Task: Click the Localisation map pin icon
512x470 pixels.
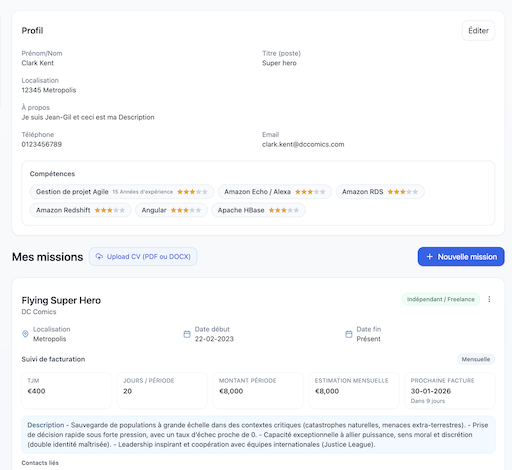Action: tap(25, 334)
